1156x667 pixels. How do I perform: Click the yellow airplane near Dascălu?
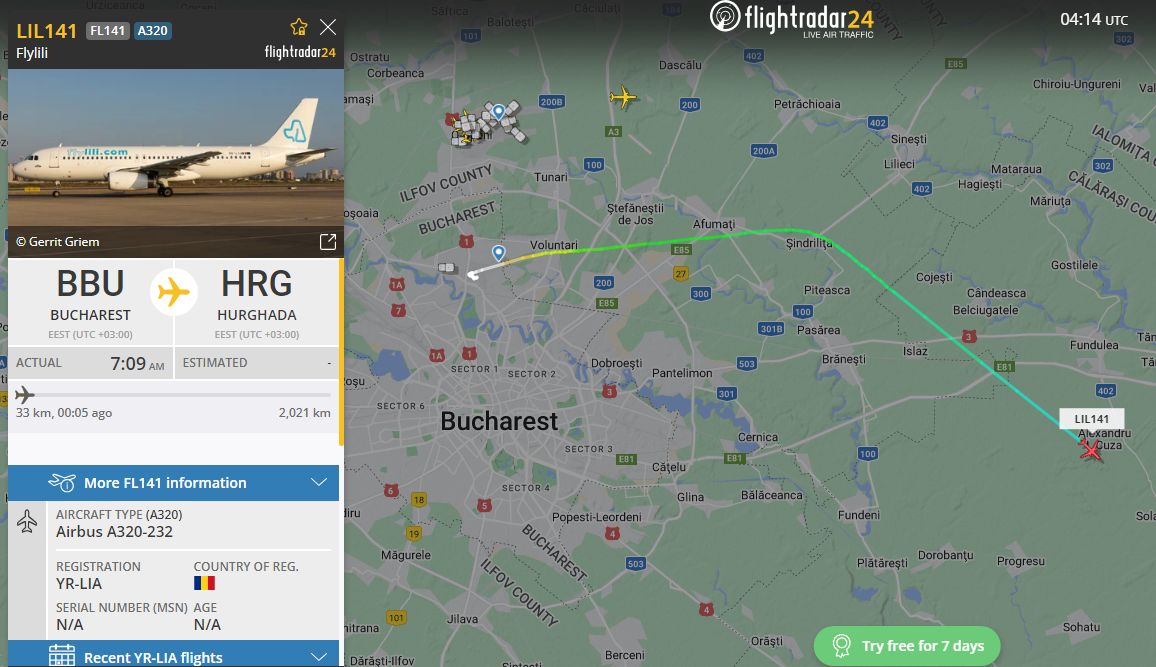click(623, 97)
